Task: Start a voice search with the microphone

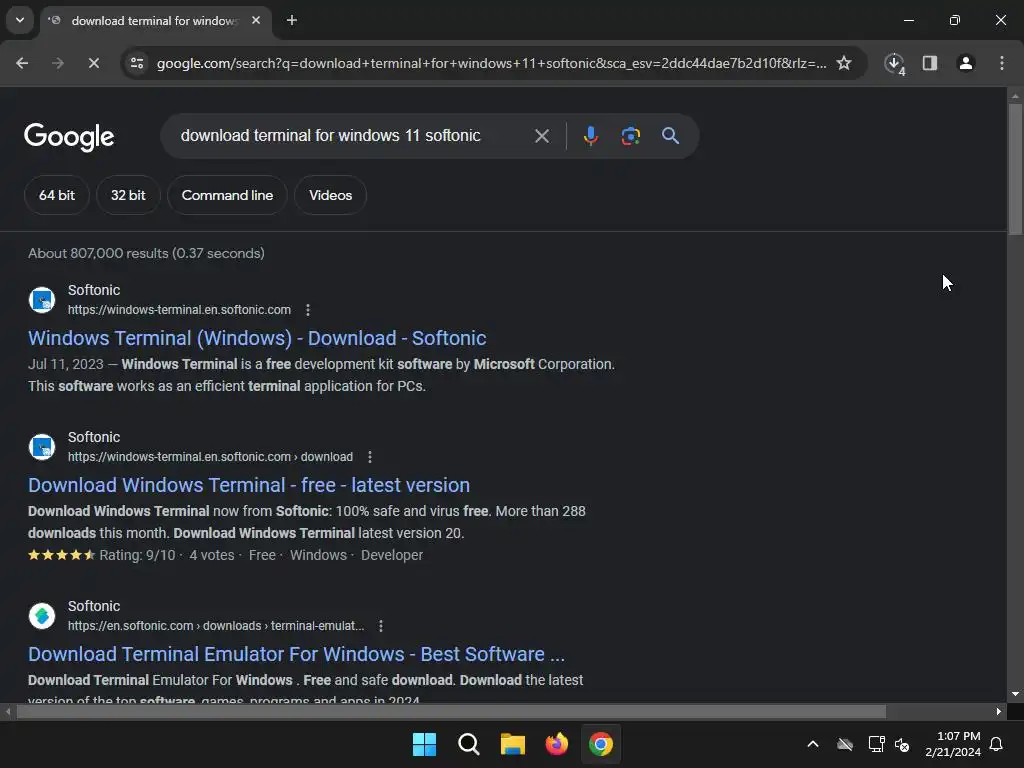Action: point(590,136)
